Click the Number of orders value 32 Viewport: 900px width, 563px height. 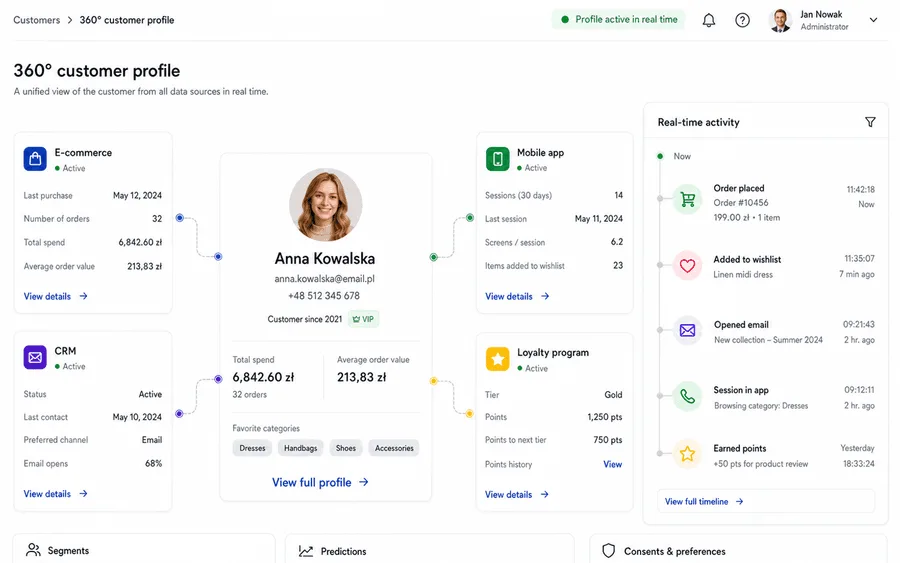[x=157, y=219]
